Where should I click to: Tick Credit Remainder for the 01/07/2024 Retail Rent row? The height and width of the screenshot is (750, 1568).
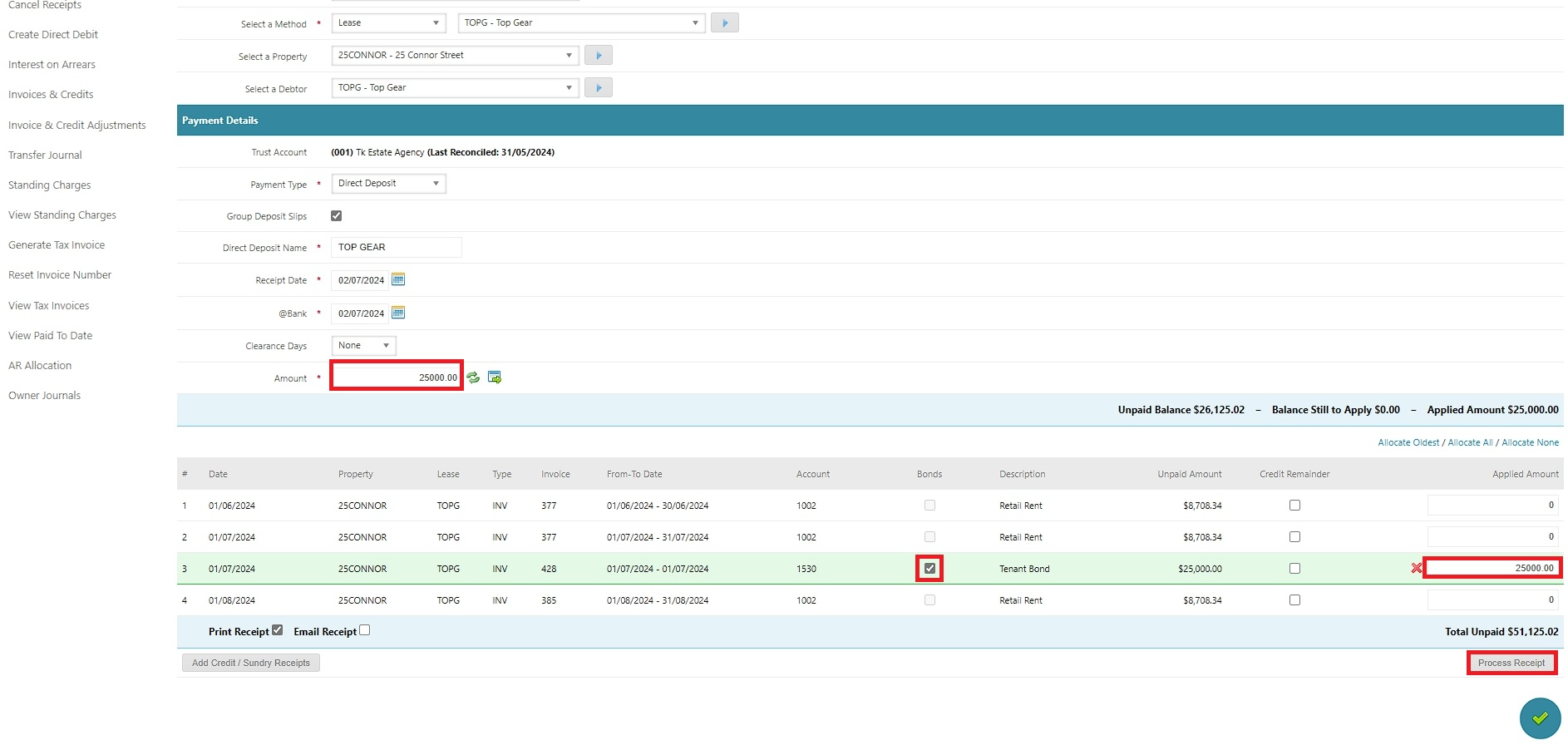[x=1294, y=536]
